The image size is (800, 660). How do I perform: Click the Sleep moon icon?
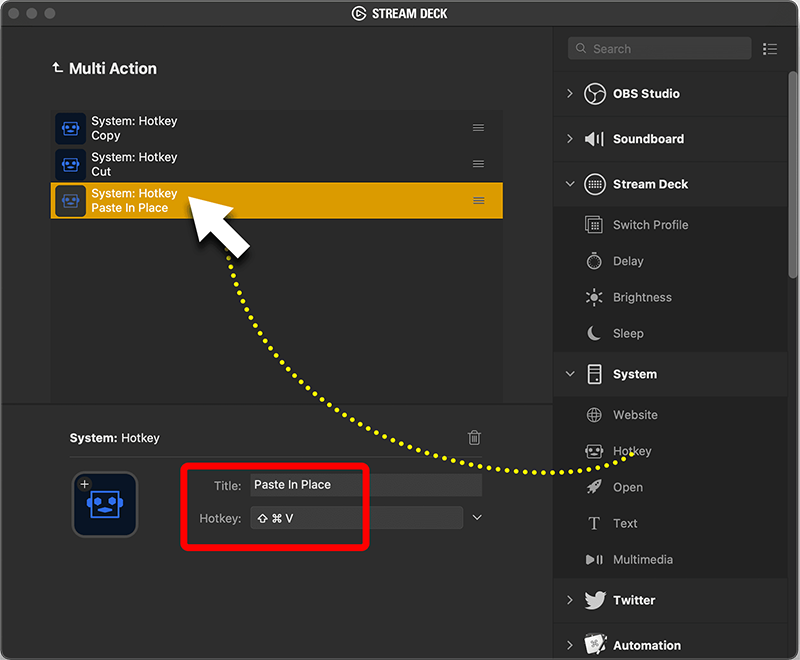(x=594, y=333)
